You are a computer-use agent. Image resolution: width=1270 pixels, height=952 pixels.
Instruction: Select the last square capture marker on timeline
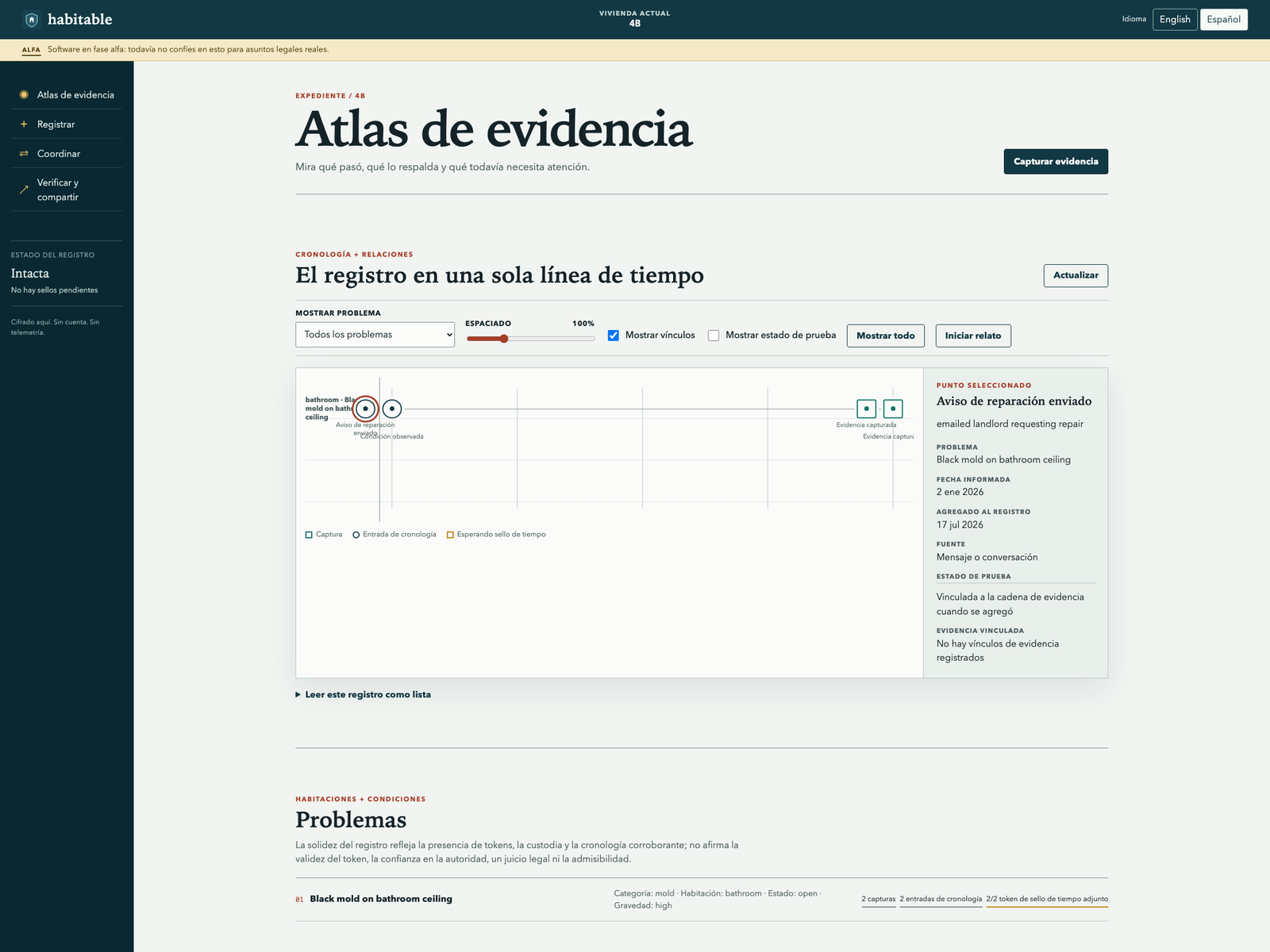[x=893, y=409]
